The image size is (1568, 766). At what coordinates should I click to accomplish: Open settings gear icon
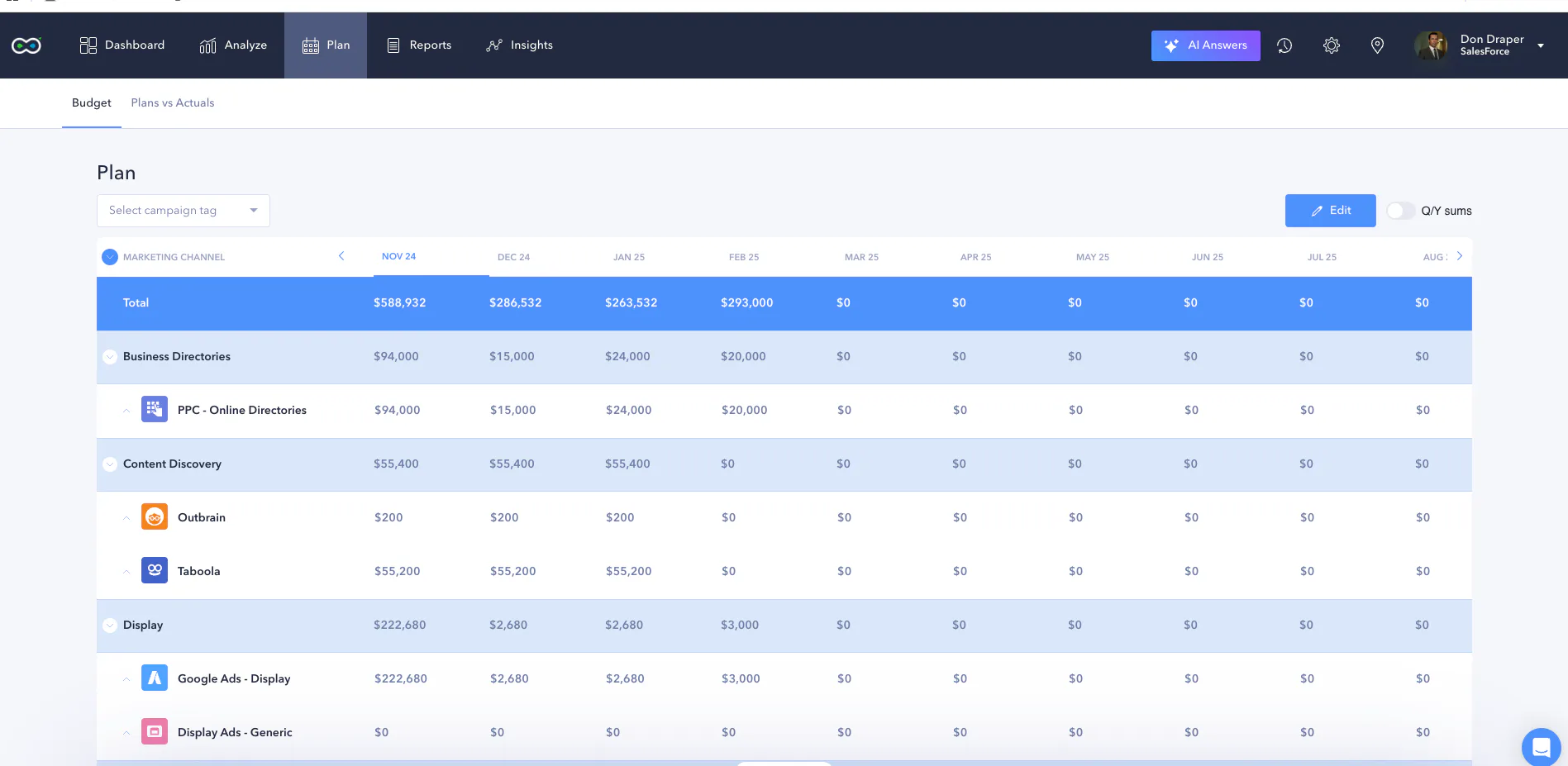click(1331, 45)
